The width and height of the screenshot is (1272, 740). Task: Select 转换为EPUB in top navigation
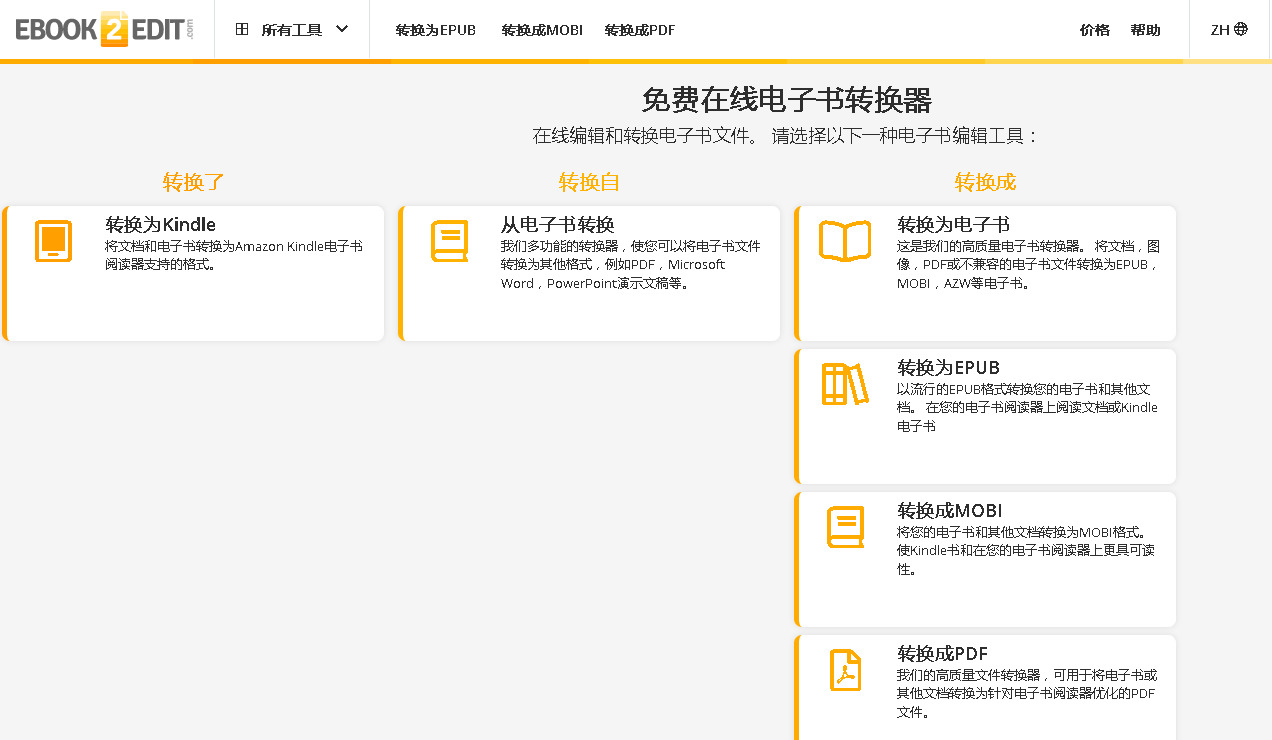[435, 30]
